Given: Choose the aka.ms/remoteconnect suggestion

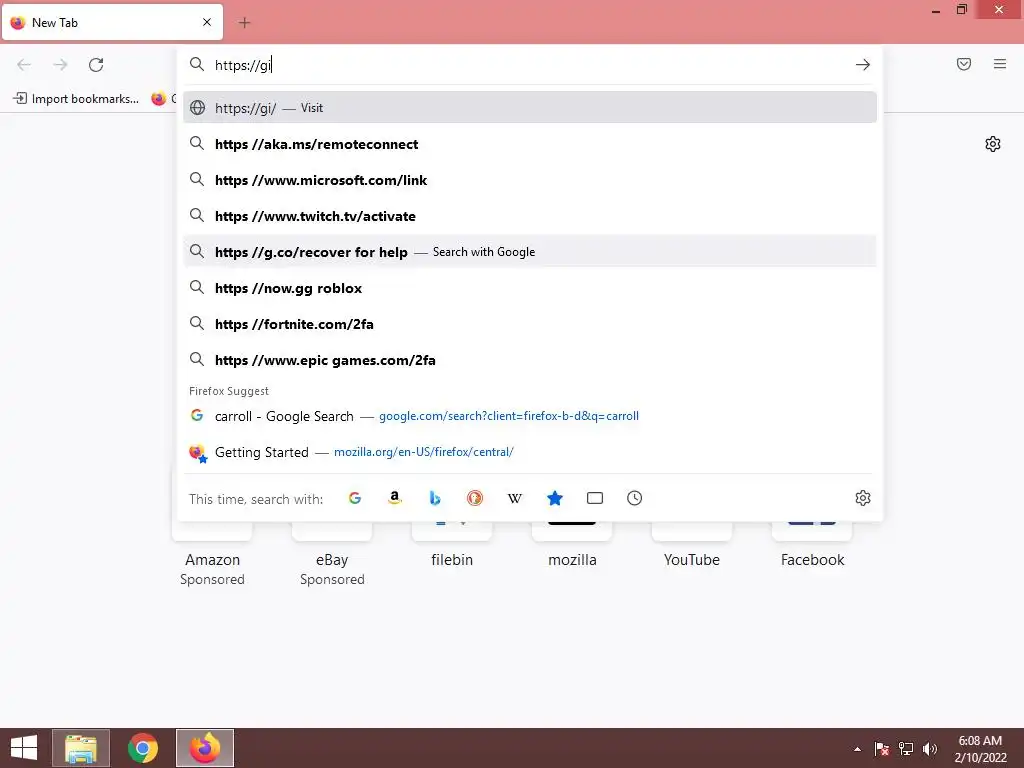Looking at the screenshot, I should point(530,144).
